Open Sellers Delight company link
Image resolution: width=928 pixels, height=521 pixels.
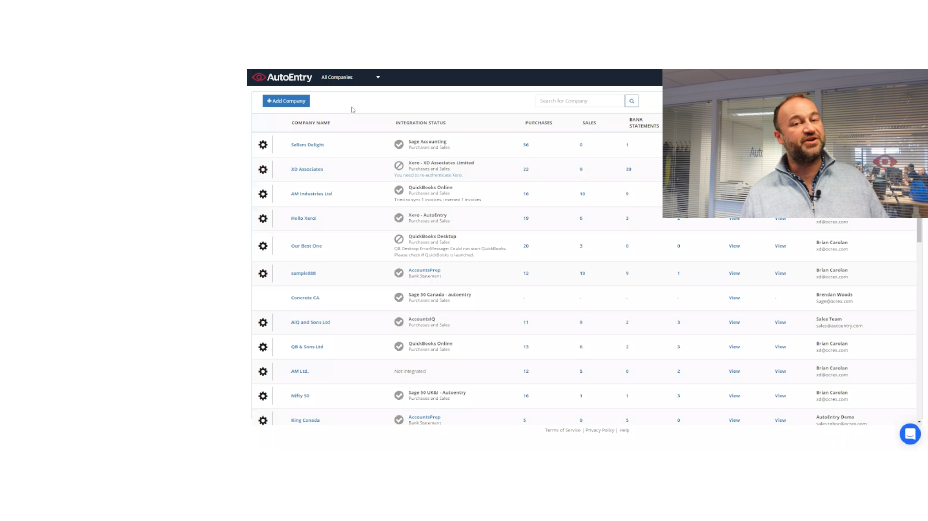[x=307, y=144]
